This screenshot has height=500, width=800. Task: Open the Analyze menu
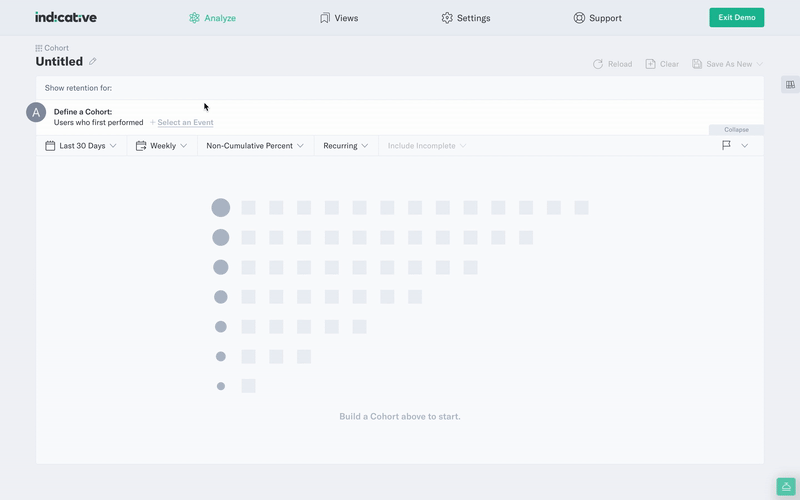[x=212, y=18]
